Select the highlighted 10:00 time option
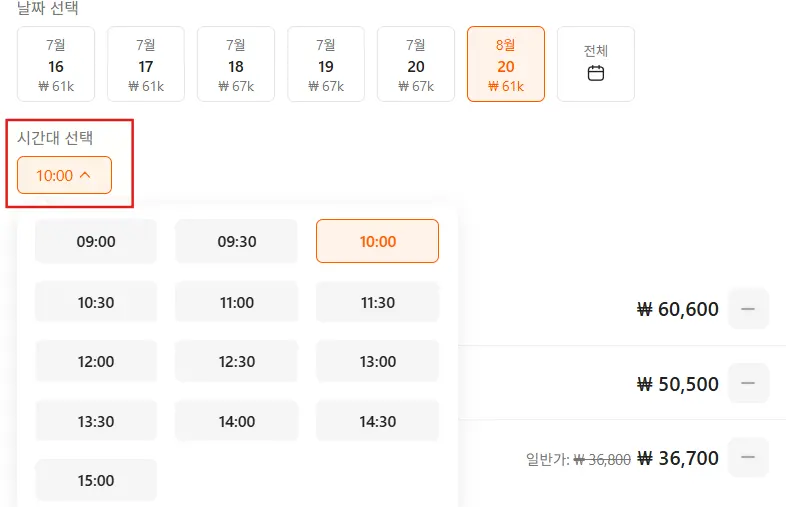786x507 pixels. point(377,241)
